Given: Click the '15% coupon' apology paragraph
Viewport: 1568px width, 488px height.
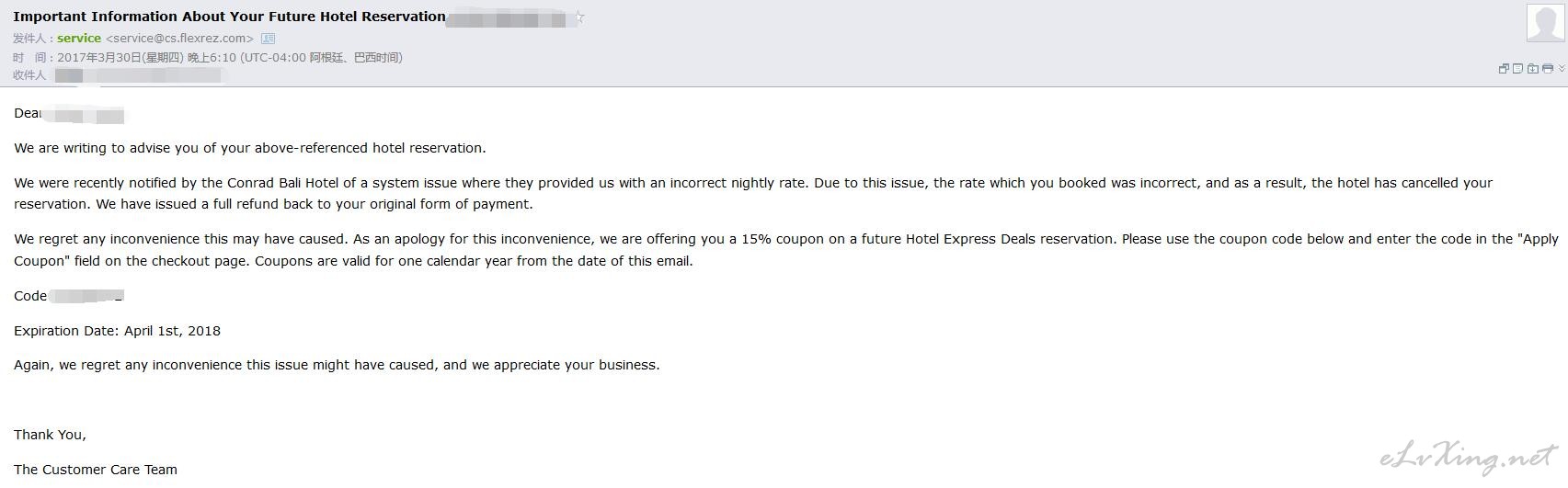Looking at the screenshot, I should point(786,250).
